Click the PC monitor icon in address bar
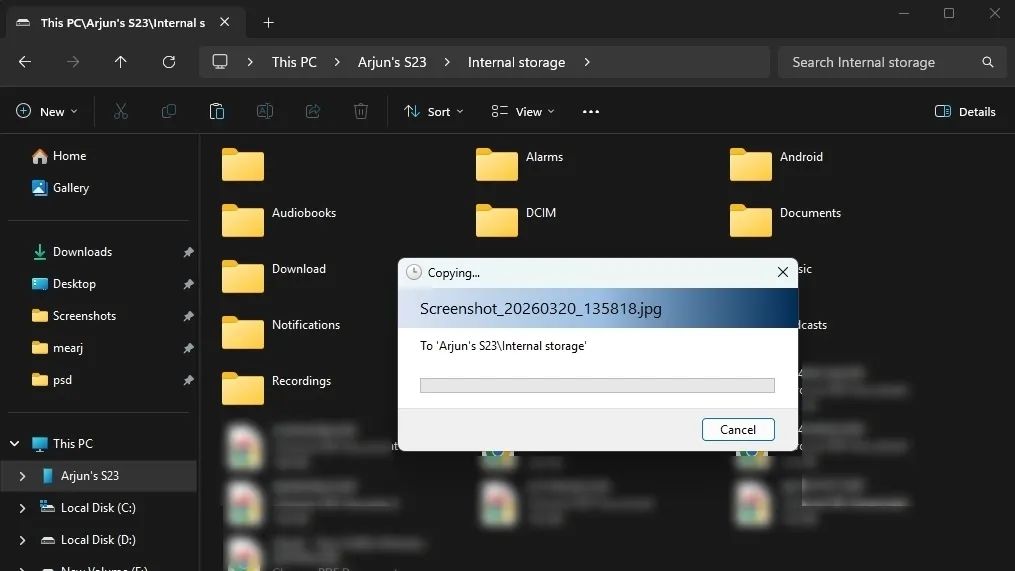 click(220, 62)
